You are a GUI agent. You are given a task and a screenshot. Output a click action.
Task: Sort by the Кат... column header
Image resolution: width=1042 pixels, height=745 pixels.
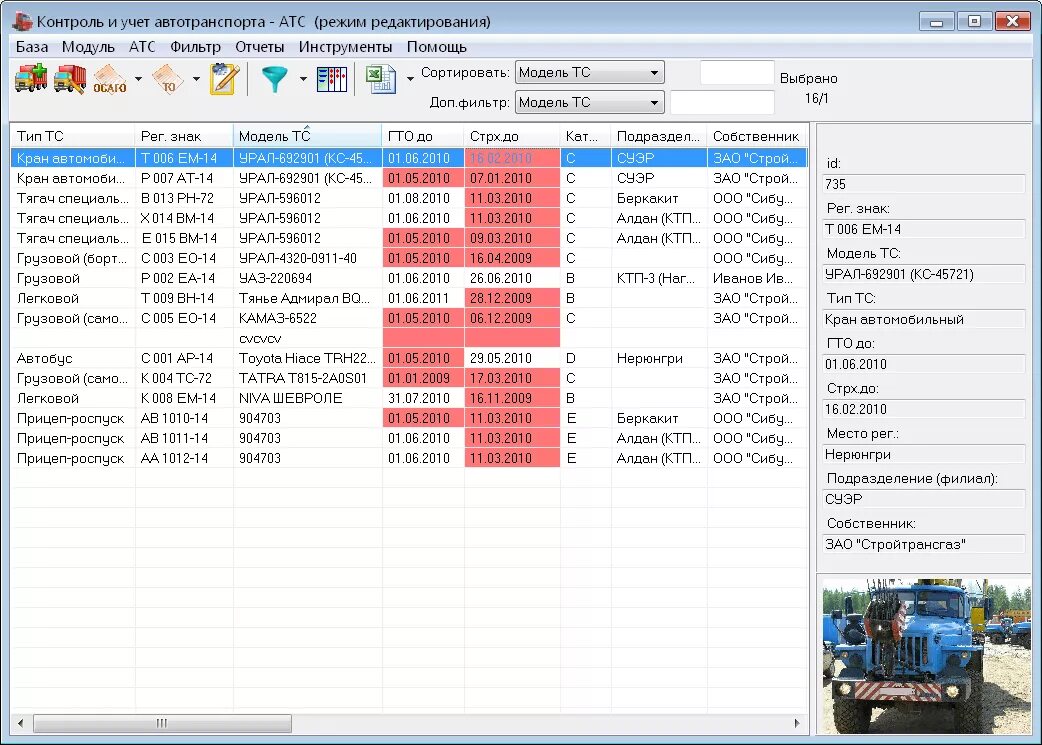click(585, 136)
